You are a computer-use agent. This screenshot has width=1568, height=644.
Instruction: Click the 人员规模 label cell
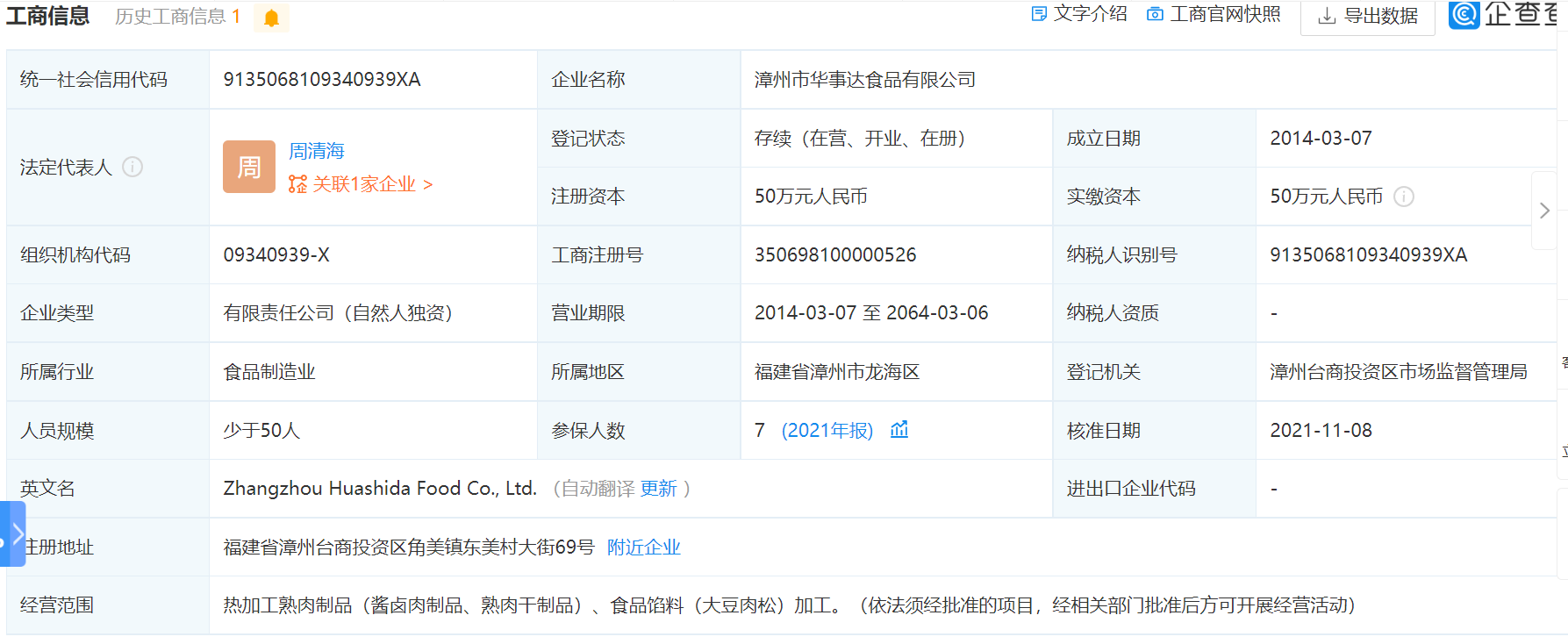coord(108,431)
